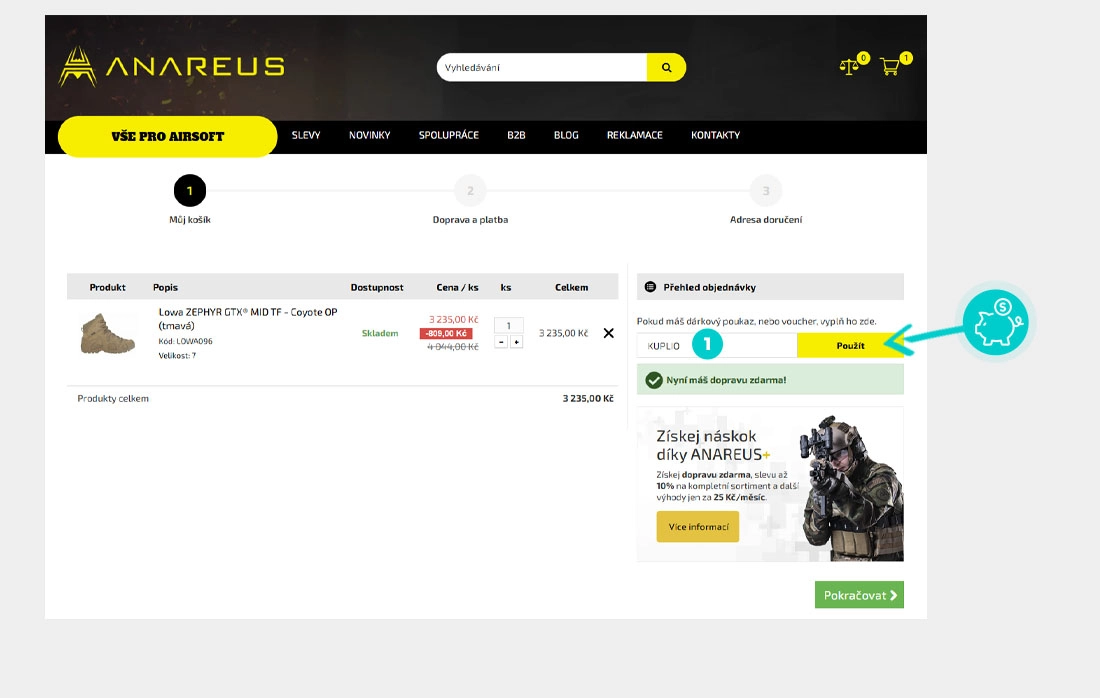Decrease quantity with minus button
The image size is (1100, 698).
(501, 342)
